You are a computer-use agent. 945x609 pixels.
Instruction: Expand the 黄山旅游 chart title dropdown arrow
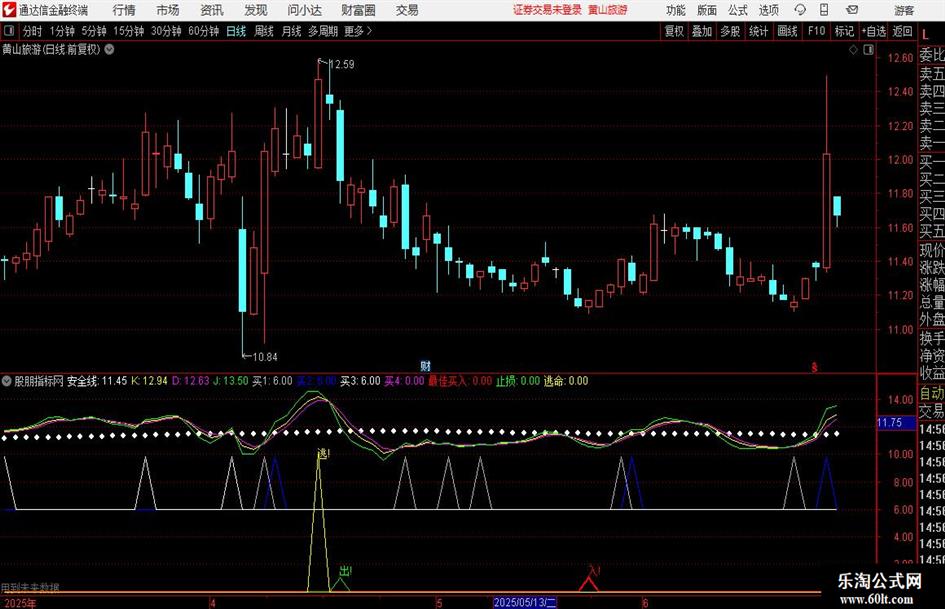click(x=110, y=49)
